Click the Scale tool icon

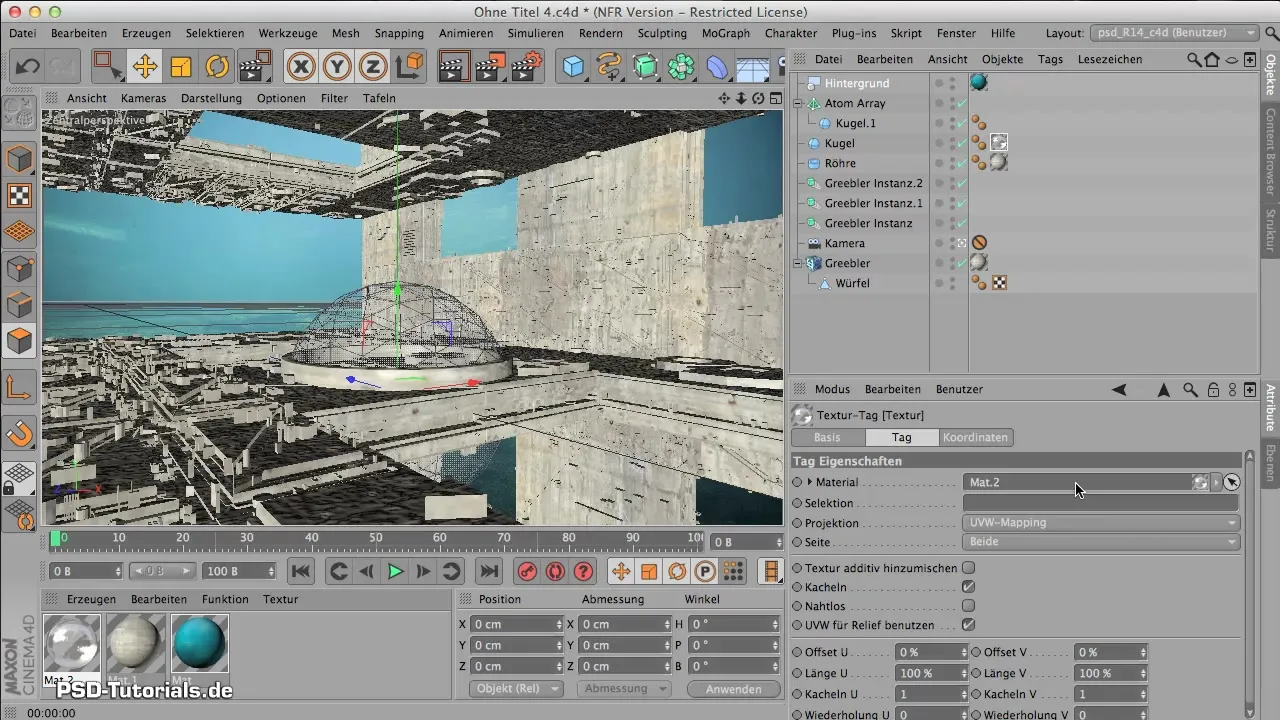click(181, 67)
